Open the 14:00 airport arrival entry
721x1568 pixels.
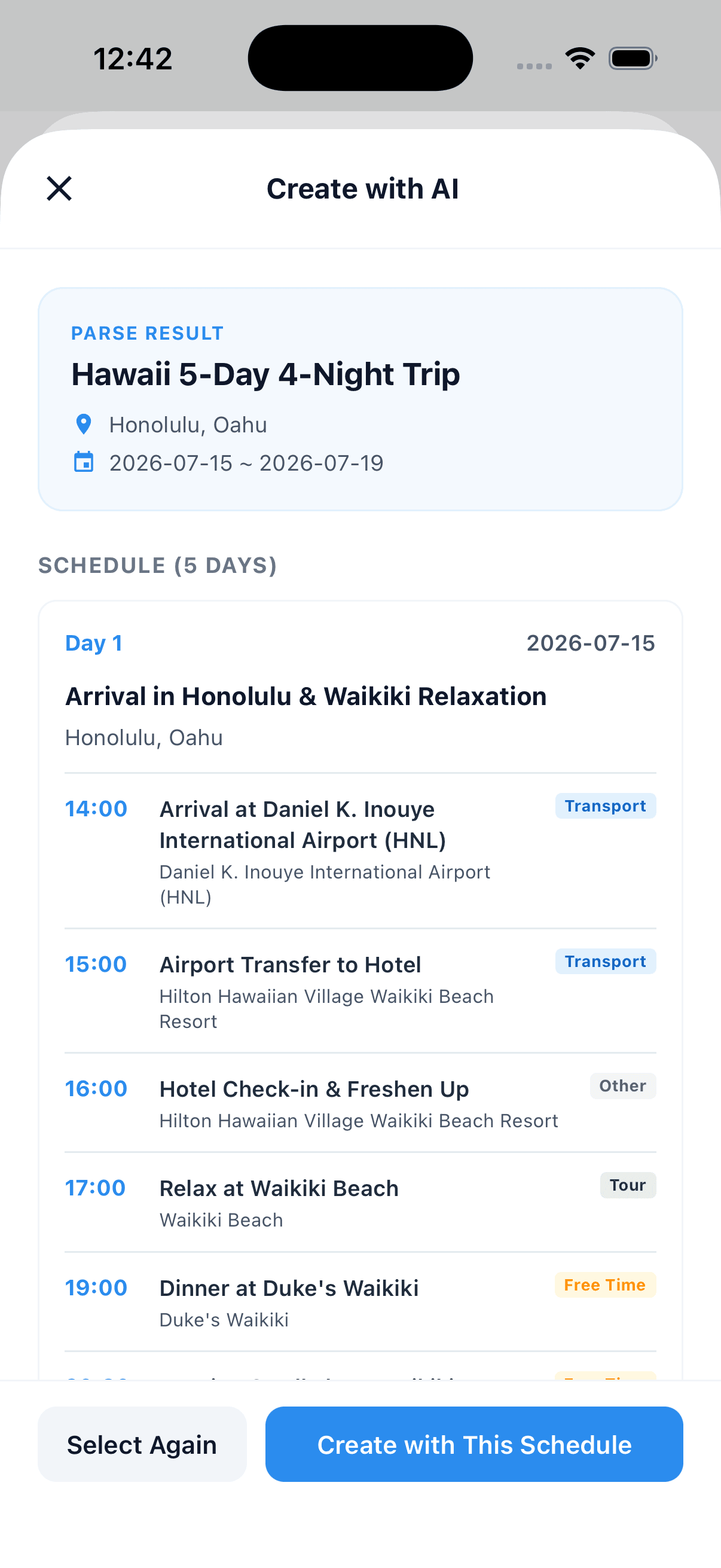click(x=303, y=825)
